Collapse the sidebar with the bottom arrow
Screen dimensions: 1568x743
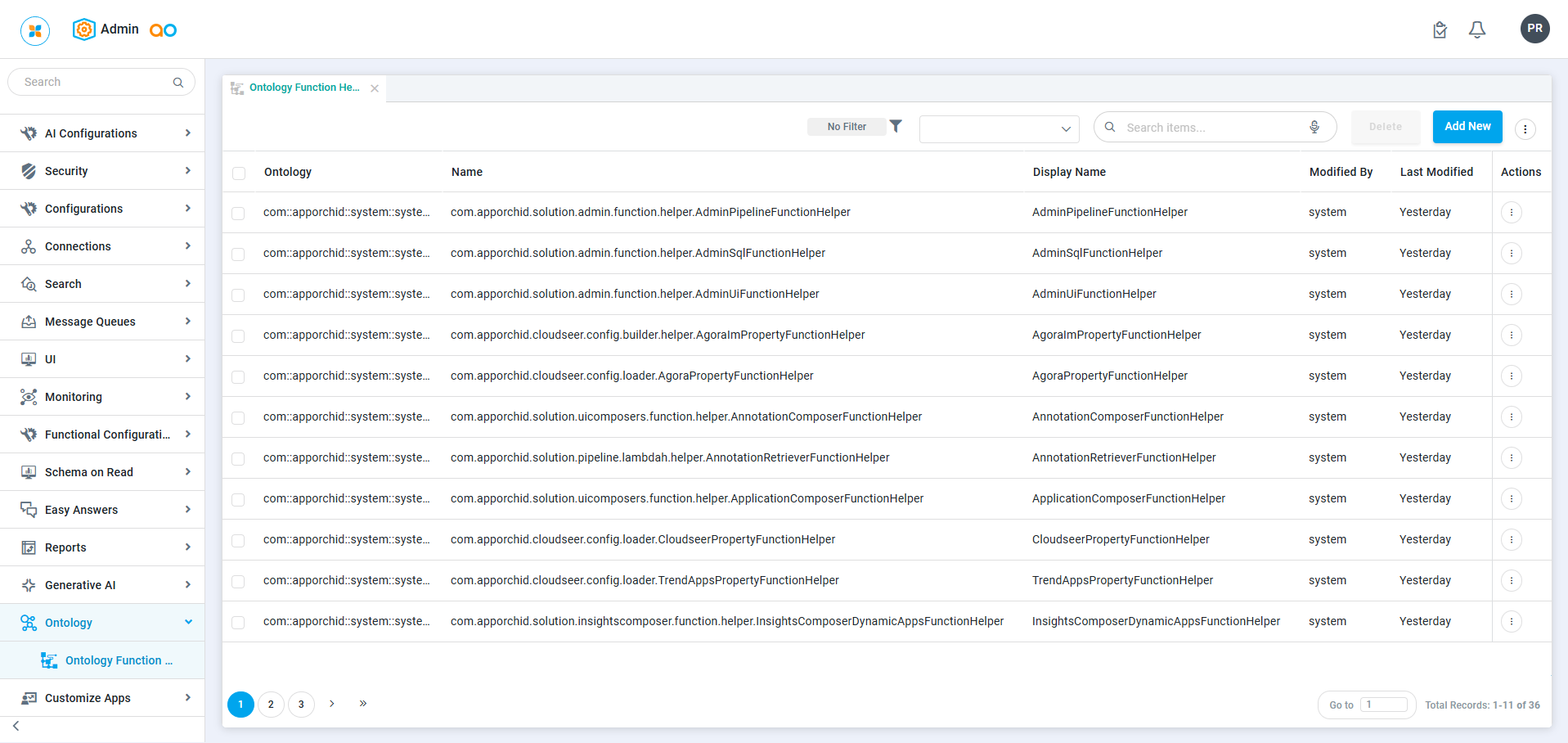(16, 726)
